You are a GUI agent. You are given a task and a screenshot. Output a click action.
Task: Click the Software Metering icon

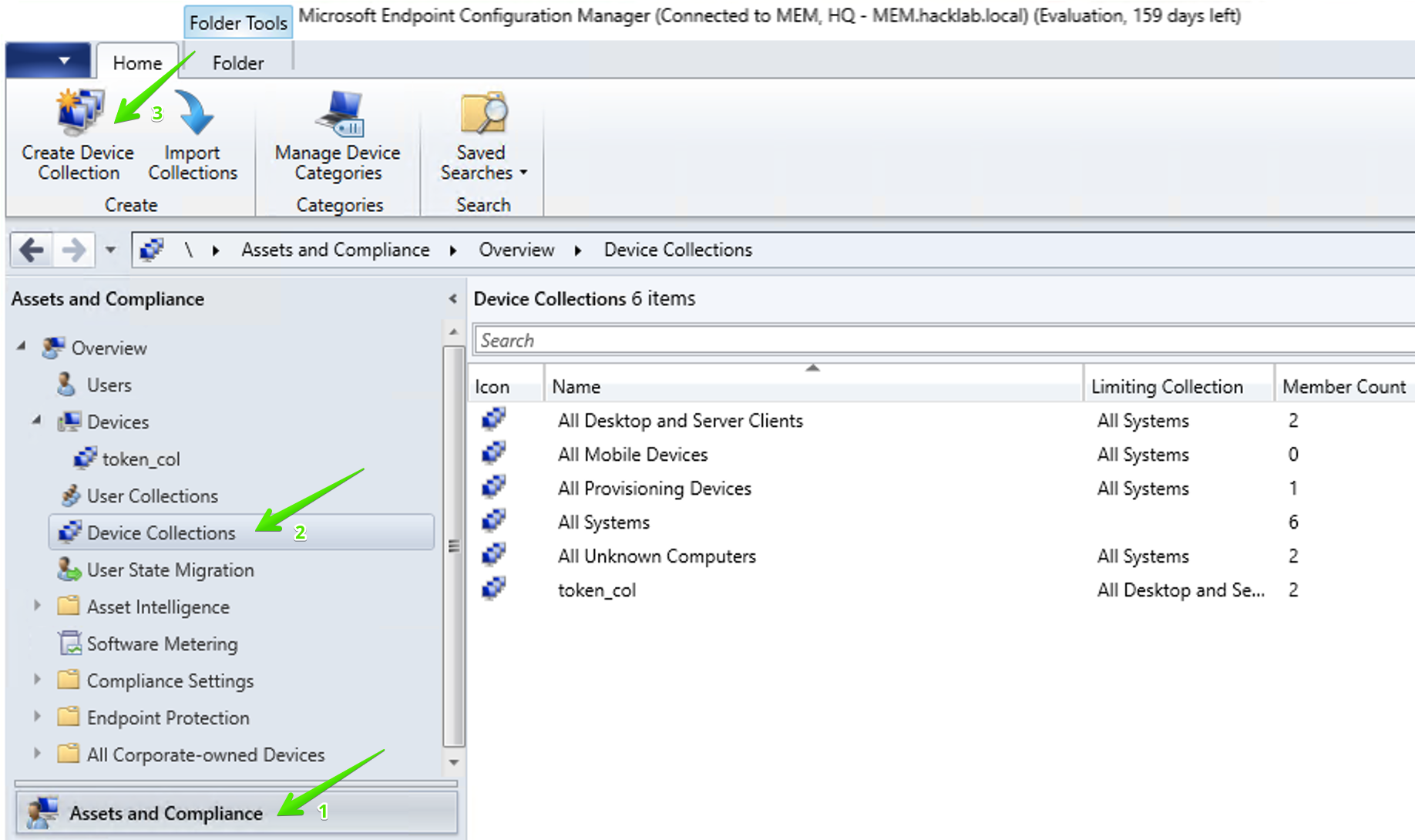tap(70, 643)
